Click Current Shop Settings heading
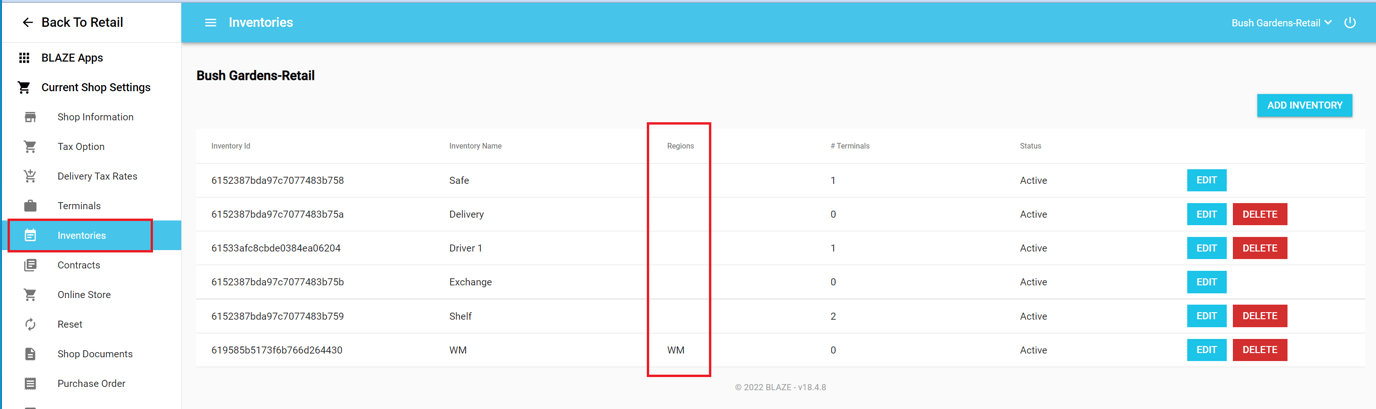 (96, 88)
